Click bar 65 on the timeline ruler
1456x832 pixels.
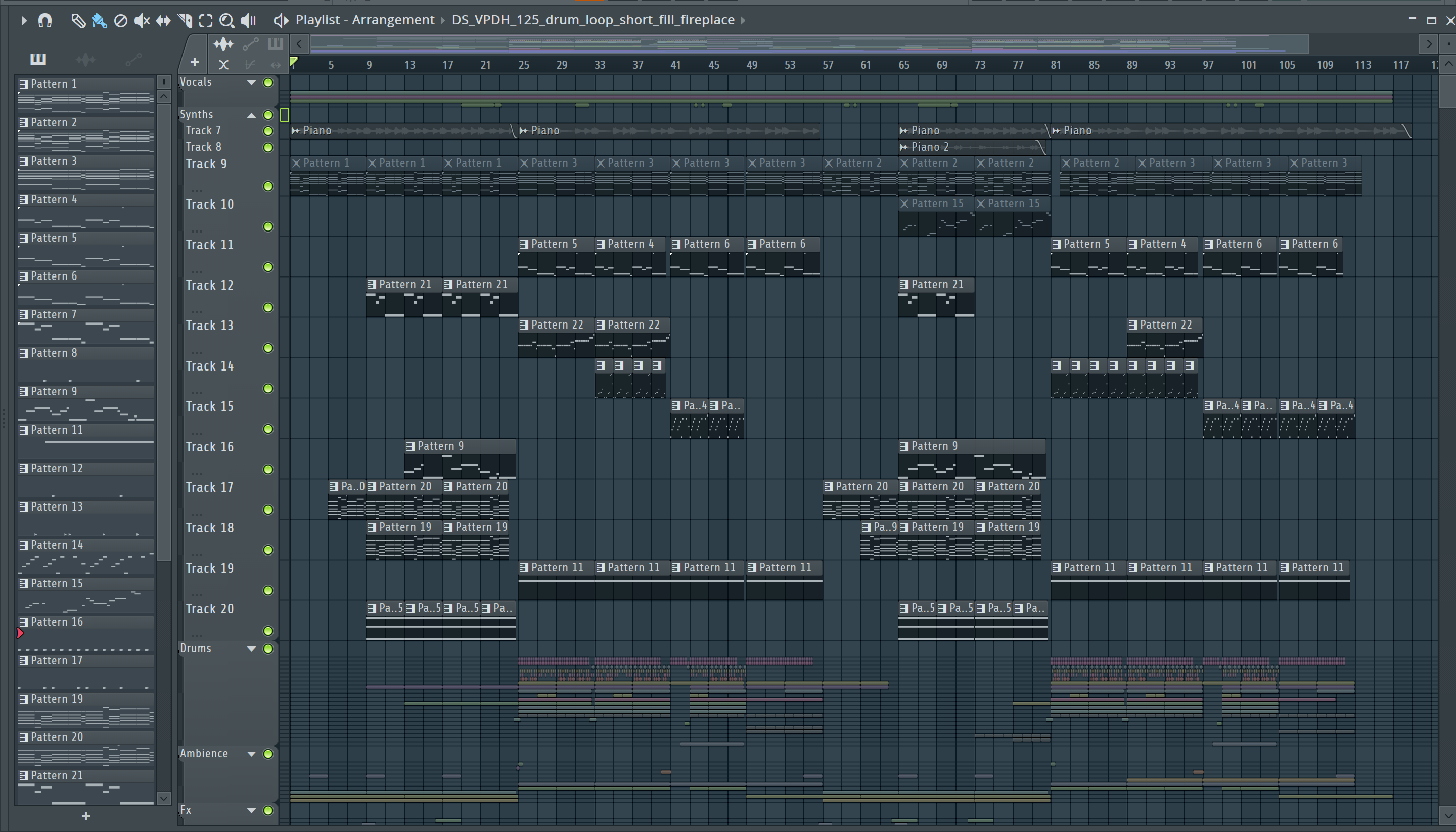pos(903,65)
